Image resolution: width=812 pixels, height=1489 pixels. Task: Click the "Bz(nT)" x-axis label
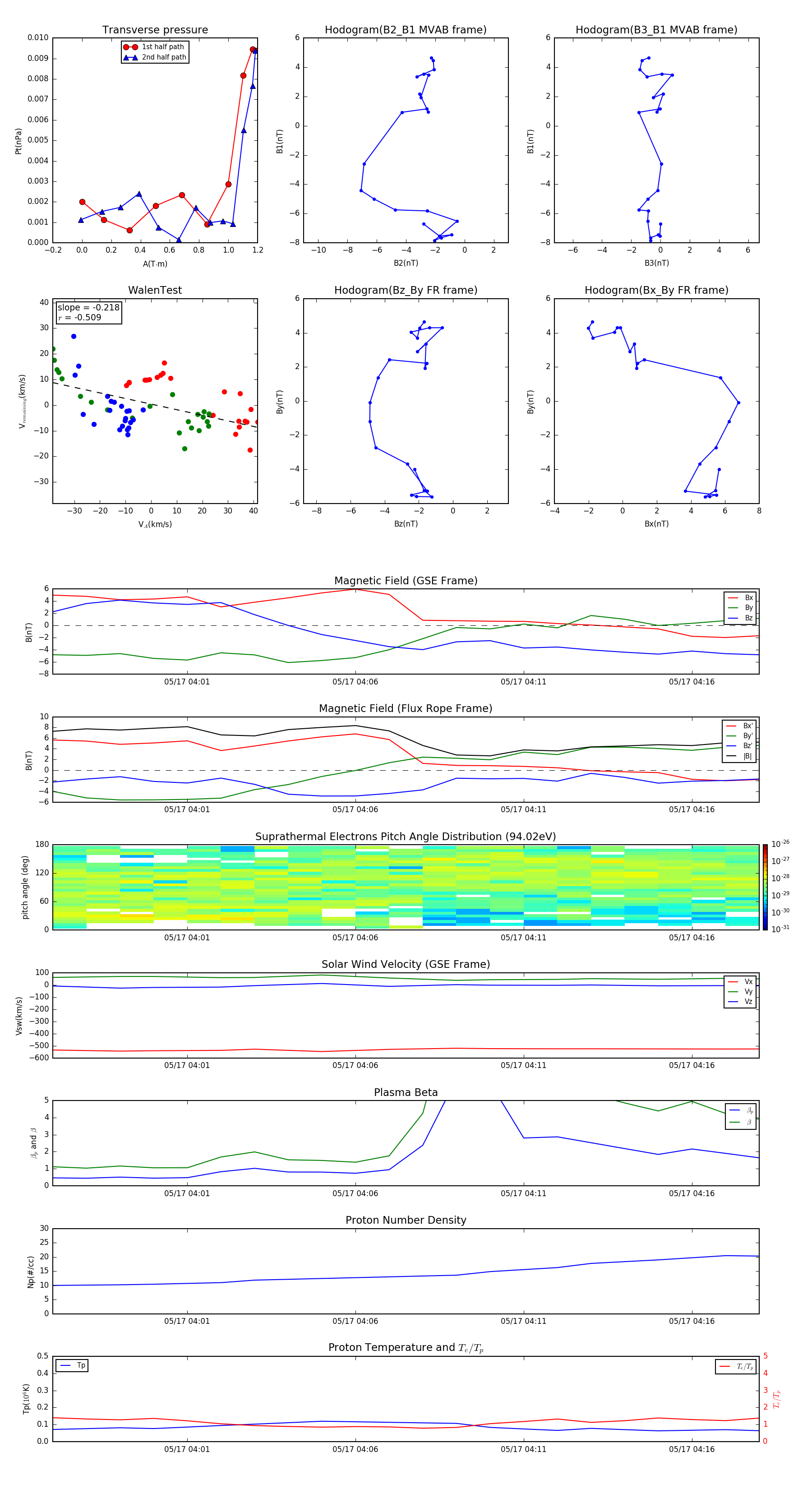coord(406,524)
